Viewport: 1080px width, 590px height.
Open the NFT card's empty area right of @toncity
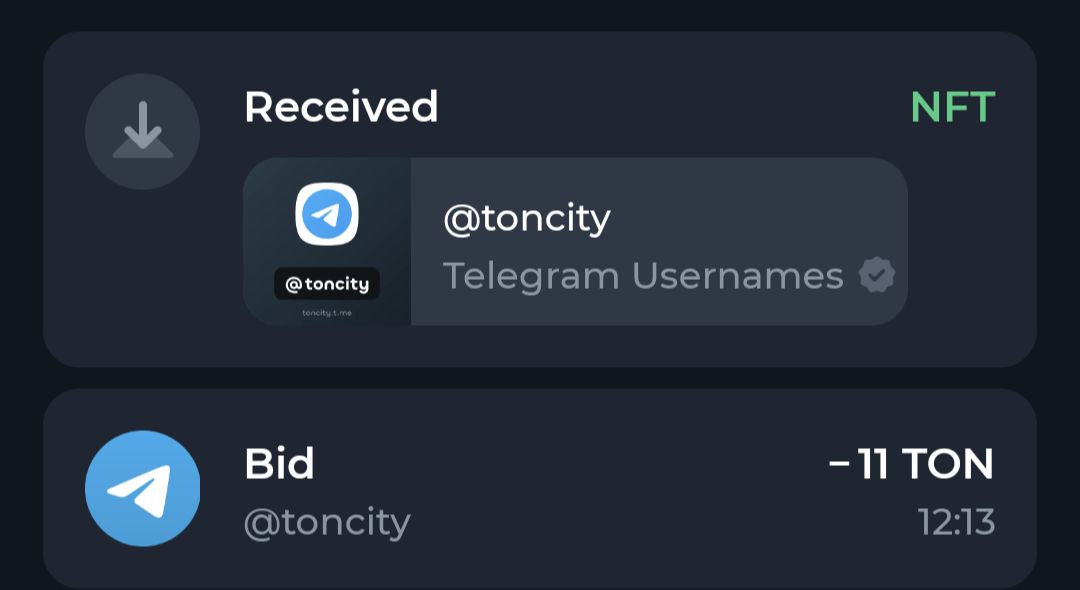point(760,217)
